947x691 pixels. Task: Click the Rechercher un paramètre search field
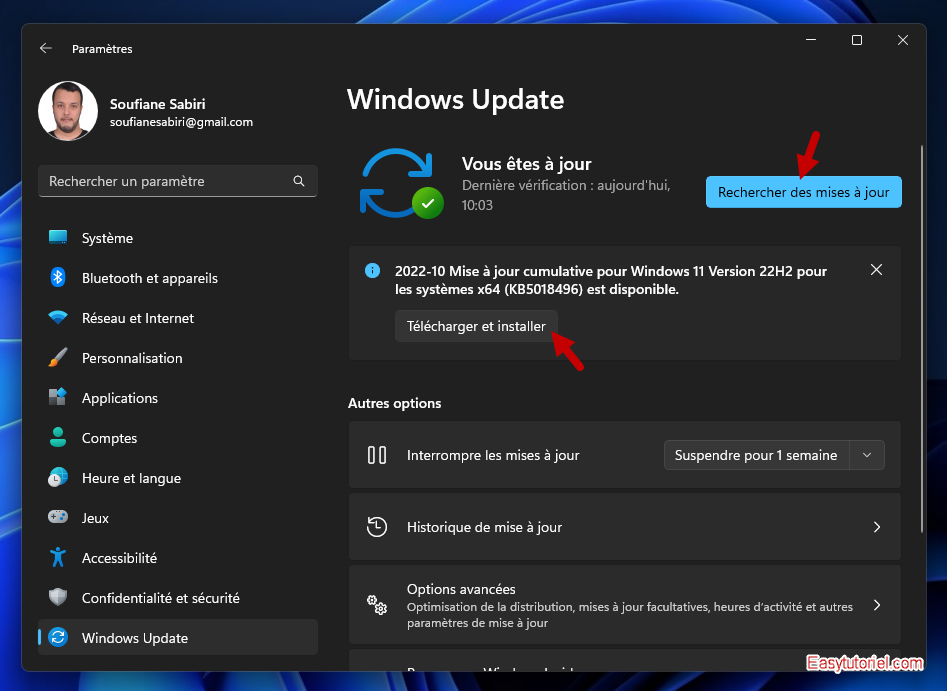178,181
